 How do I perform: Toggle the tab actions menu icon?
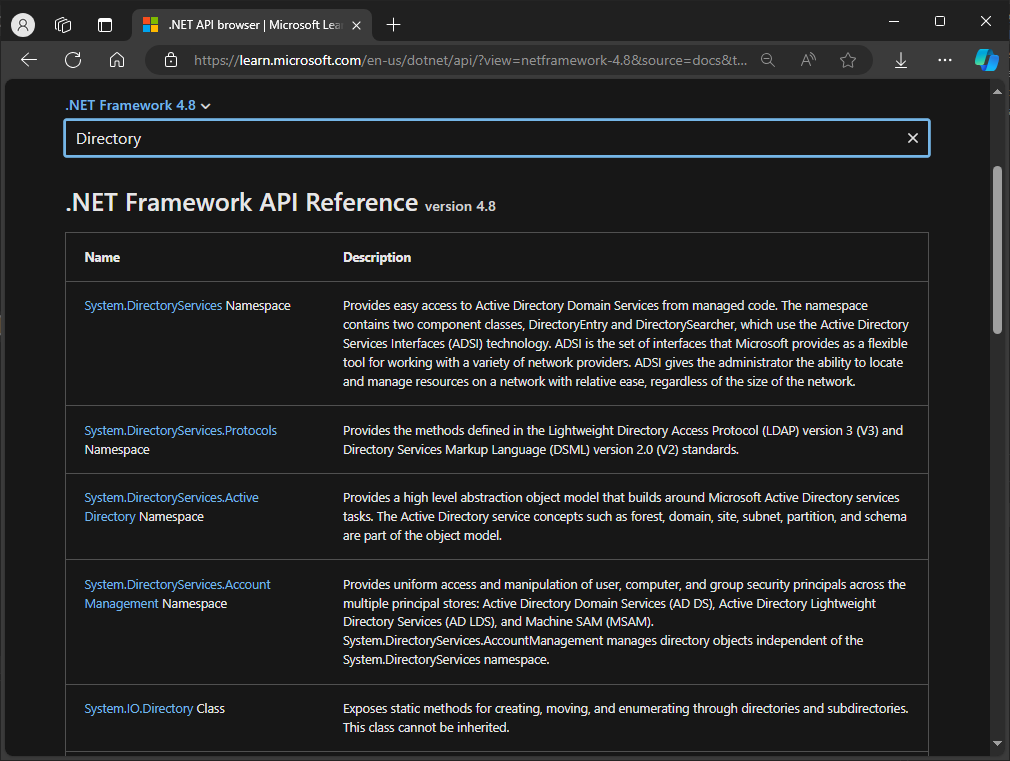pos(104,25)
